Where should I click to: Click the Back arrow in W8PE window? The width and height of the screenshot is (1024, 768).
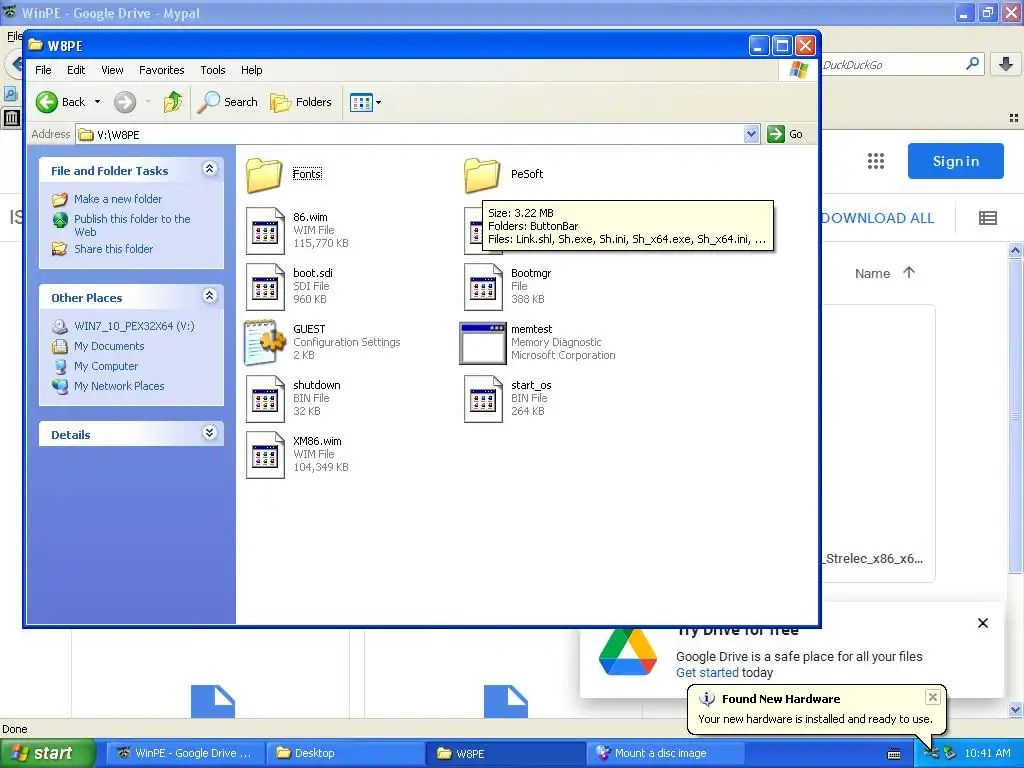point(47,102)
